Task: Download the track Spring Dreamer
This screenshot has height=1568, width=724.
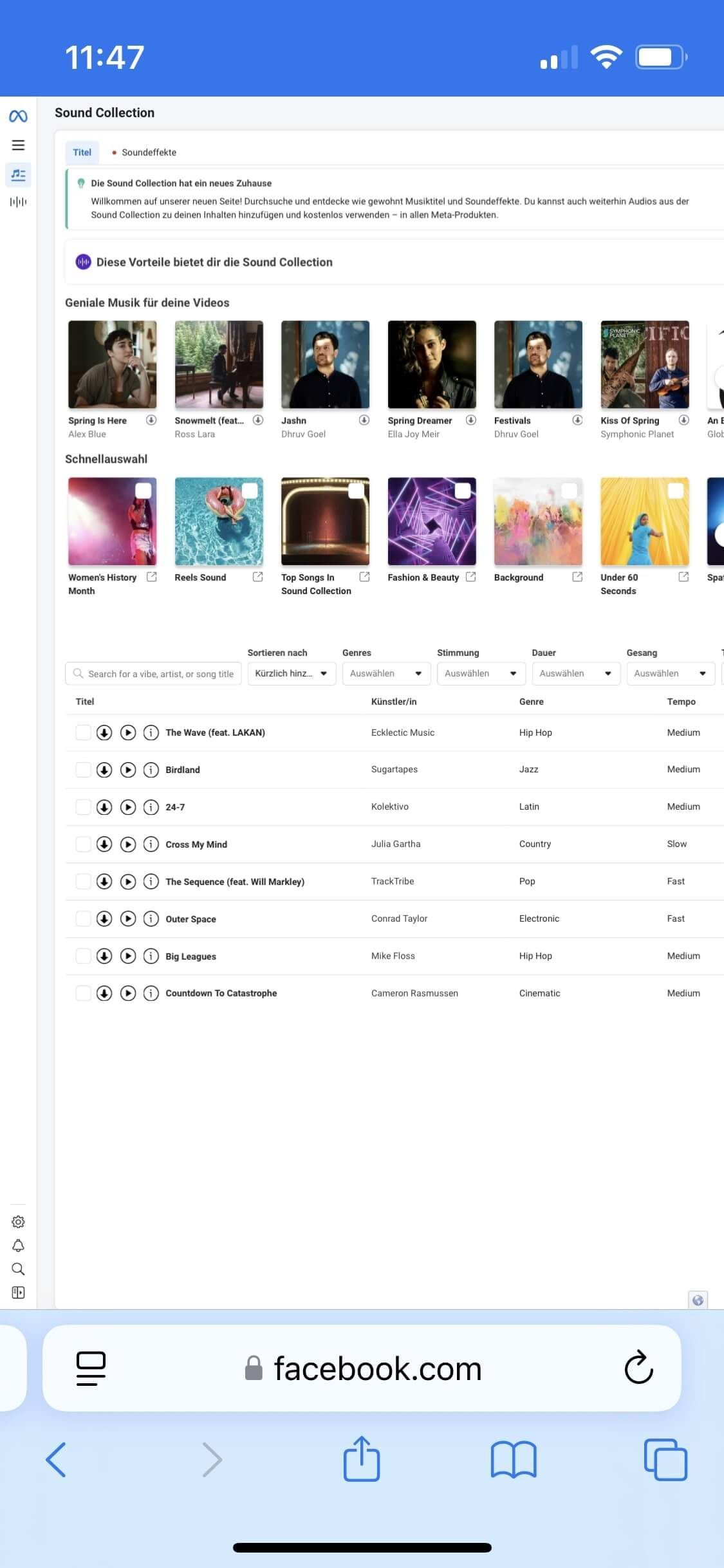Action: (471, 420)
